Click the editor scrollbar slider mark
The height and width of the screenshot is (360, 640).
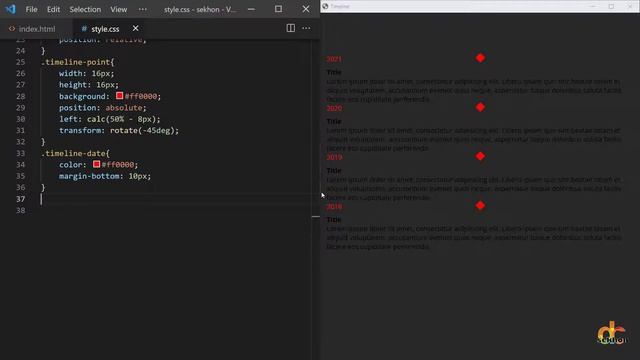click(x=316, y=217)
